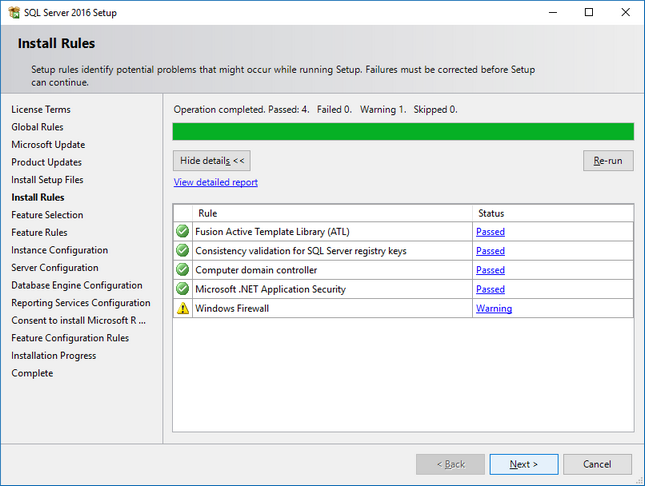The width and height of the screenshot is (645, 486).
Task: Select Feature Selection step in sidebar
Action: pos(47,215)
